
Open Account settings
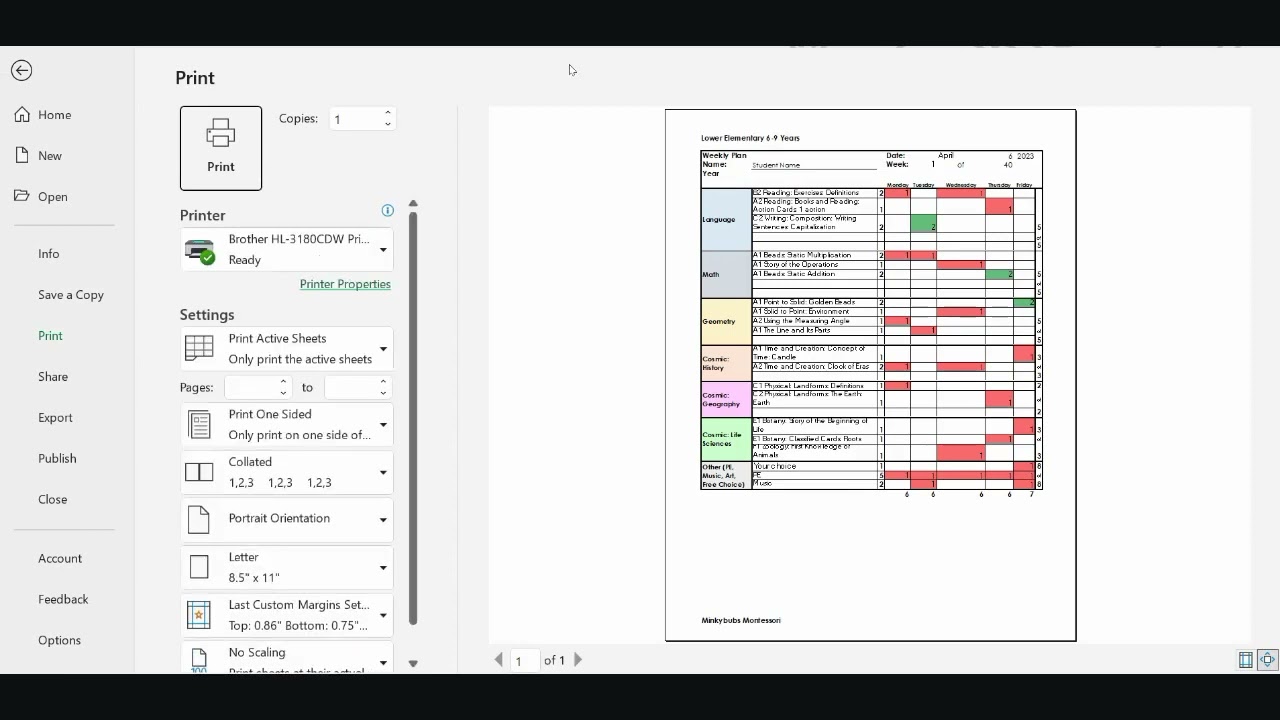[60, 558]
